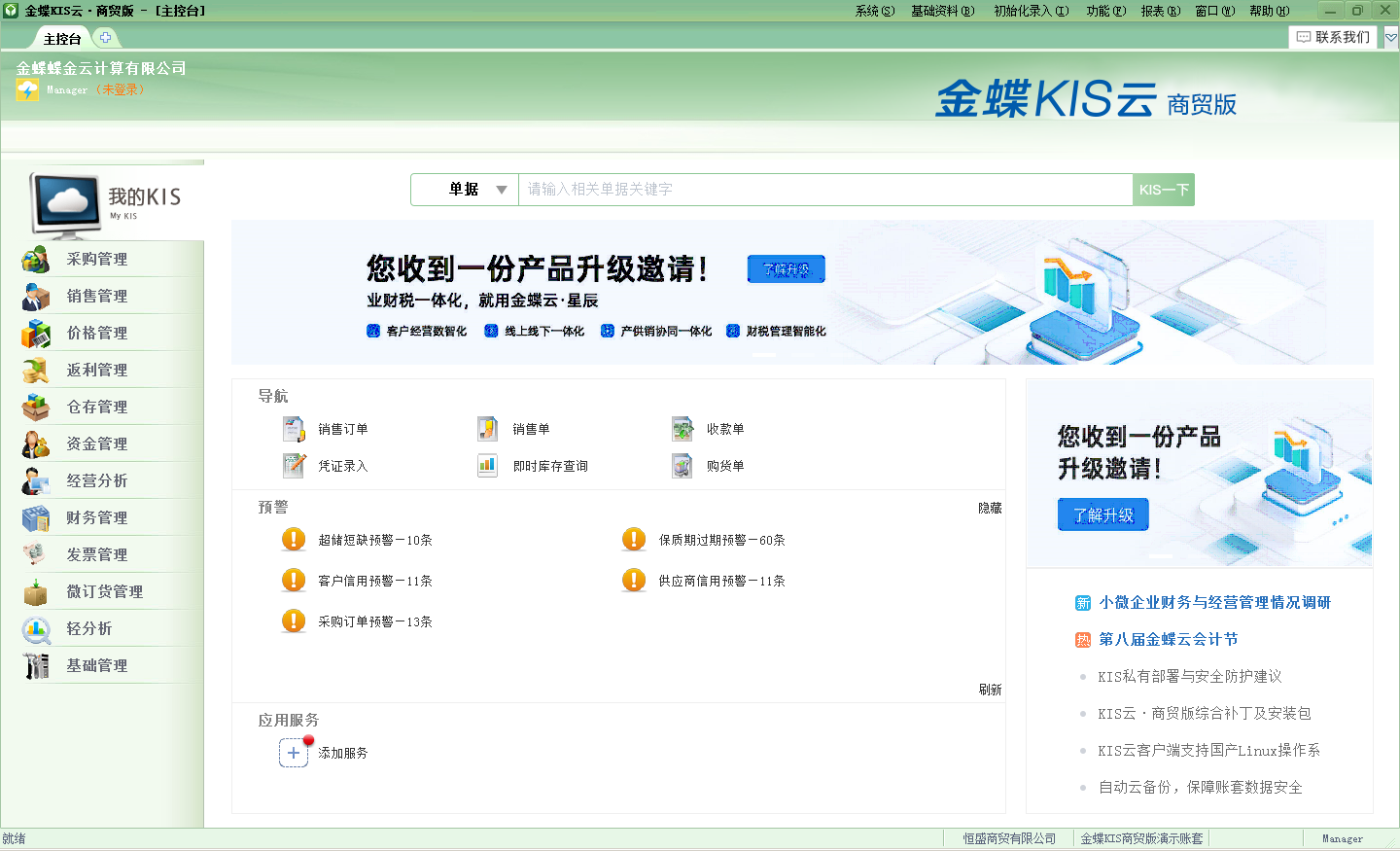Click the Manager user avatar icon

tap(27, 89)
